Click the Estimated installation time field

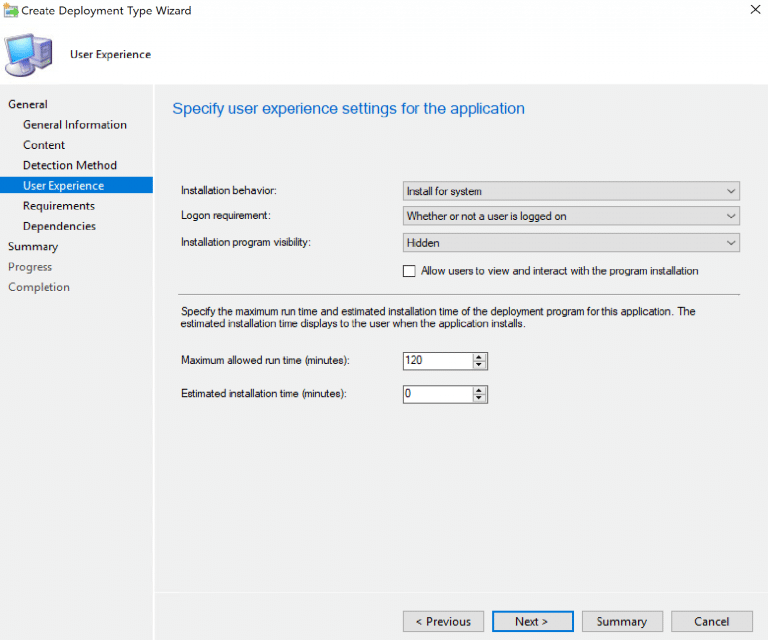tap(436, 394)
